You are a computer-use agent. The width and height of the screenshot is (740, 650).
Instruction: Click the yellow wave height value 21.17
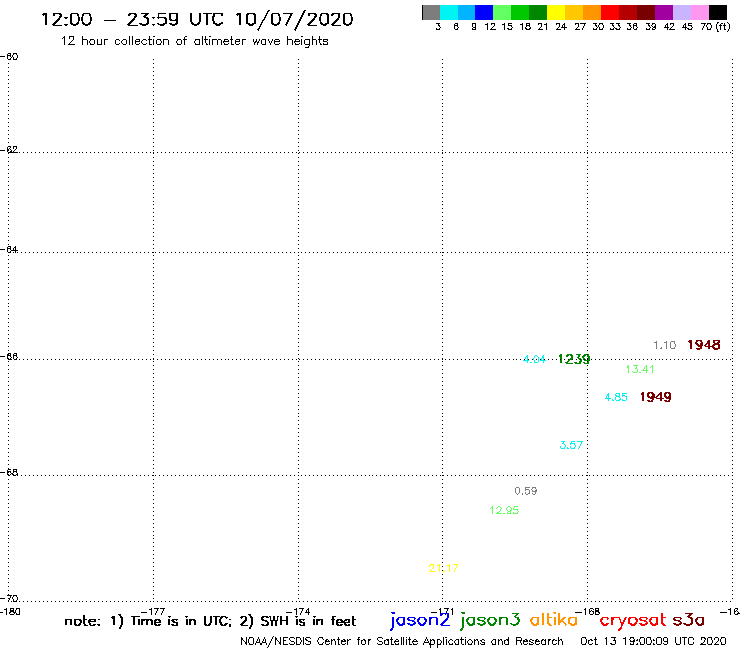pos(443,568)
